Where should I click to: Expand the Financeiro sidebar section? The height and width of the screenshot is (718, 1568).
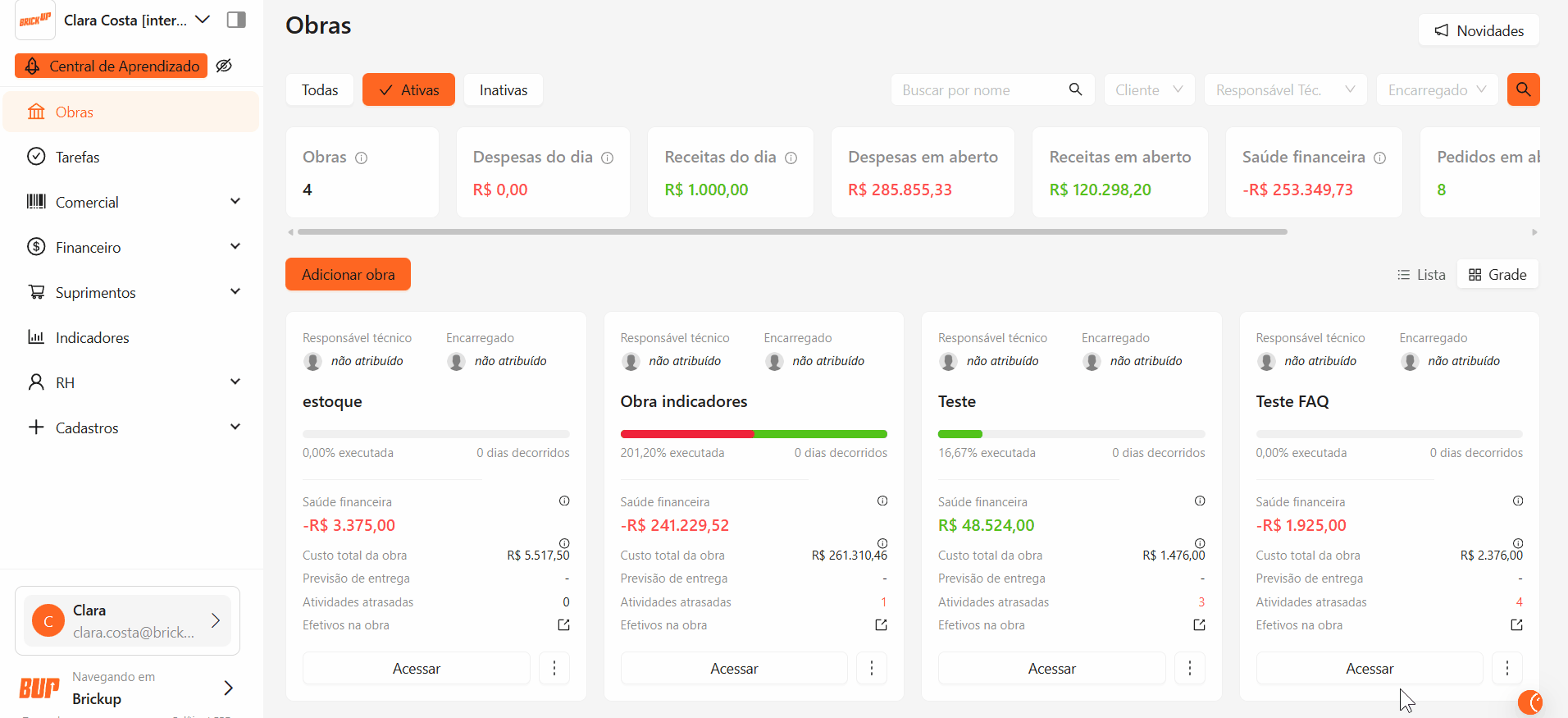tap(235, 247)
